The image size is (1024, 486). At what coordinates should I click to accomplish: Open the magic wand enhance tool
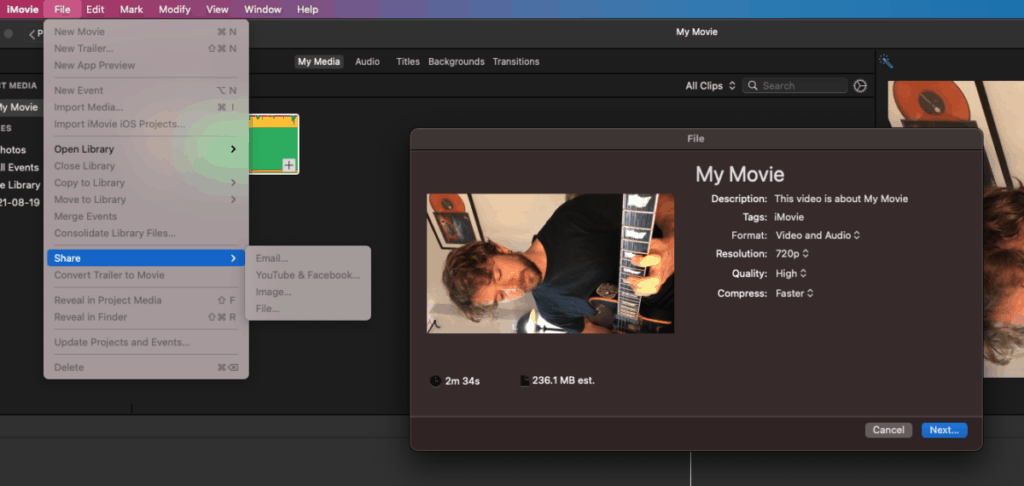[x=886, y=61]
